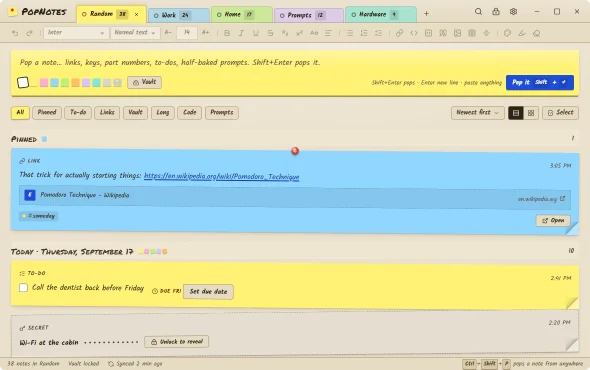Image resolution: width=590 pixels, height=370 pixels.
Task: Choose the green note color swatch
Action: (x=65, y=82)
